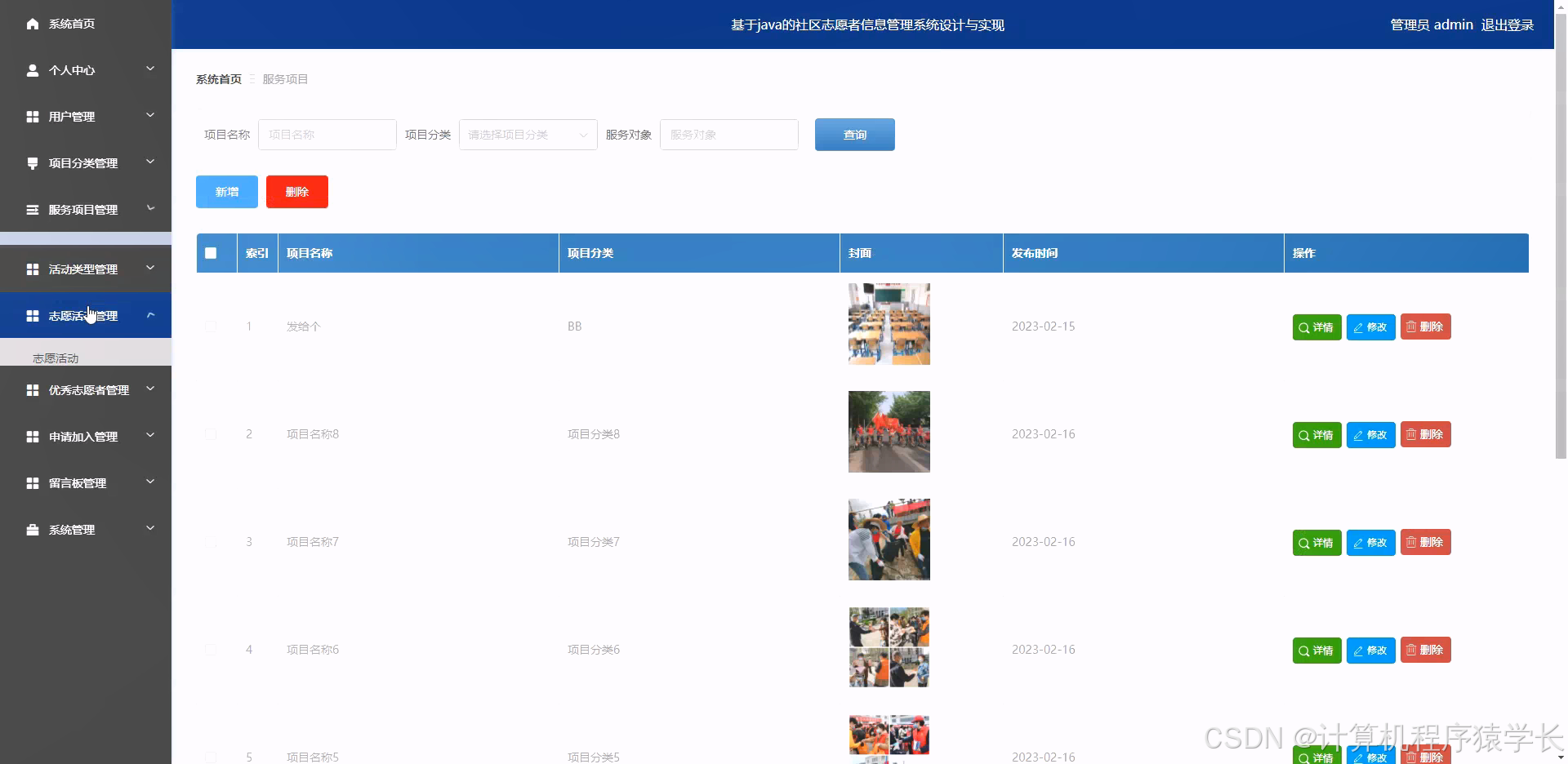The height and width of the screenshot is (764, 1568).
Task: Click the icon beside 活动类型管理
Action: click(33, 269)
